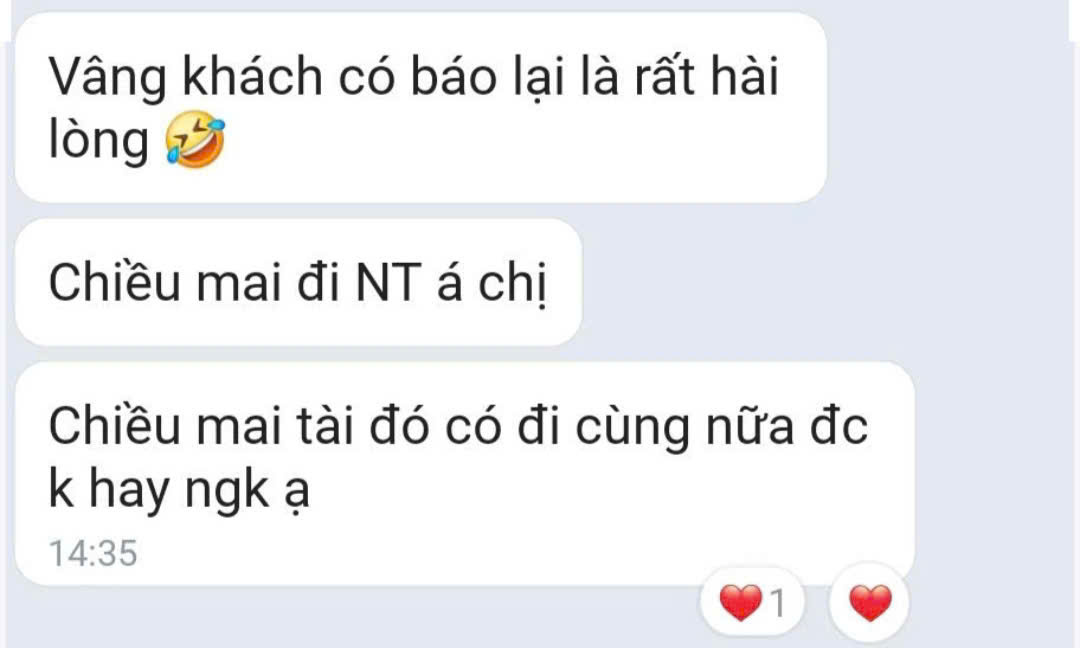Click the word "báo" in the first message
Viewport: 1080px width, 648px height.
click(x=454, y=74)
